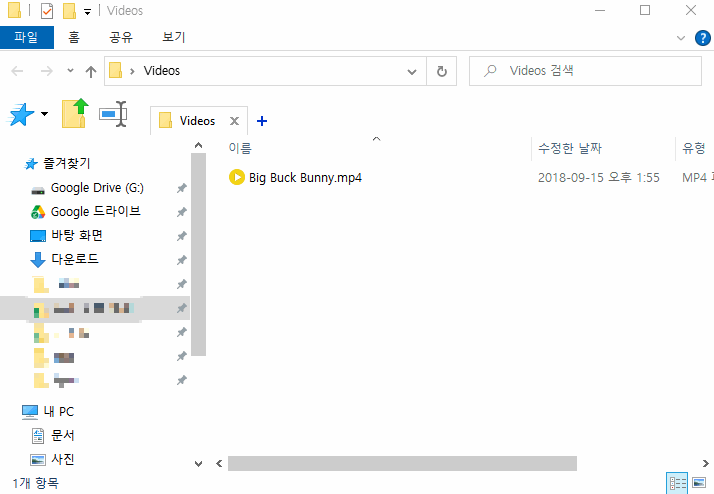Click the rename text cursor icon
Screen dimensions: 714x494
(x=113, y=114)
